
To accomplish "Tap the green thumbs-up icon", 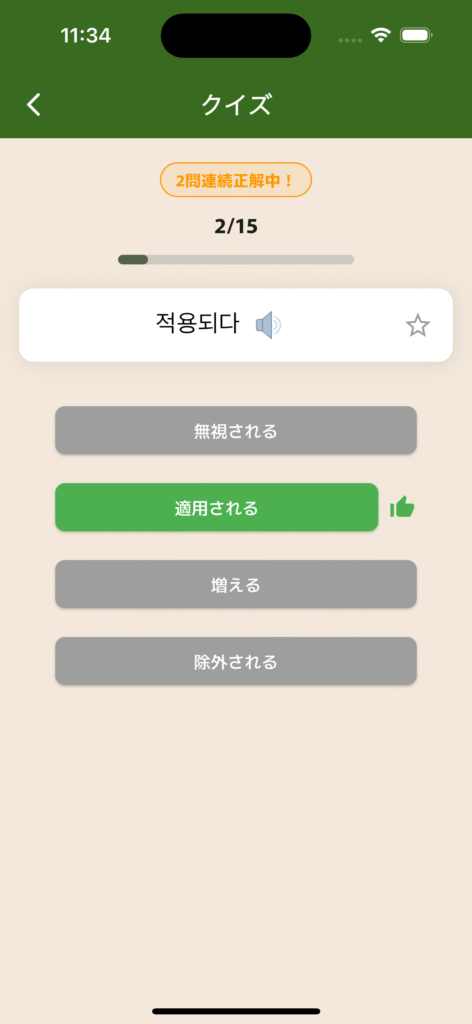I will 402,507.
